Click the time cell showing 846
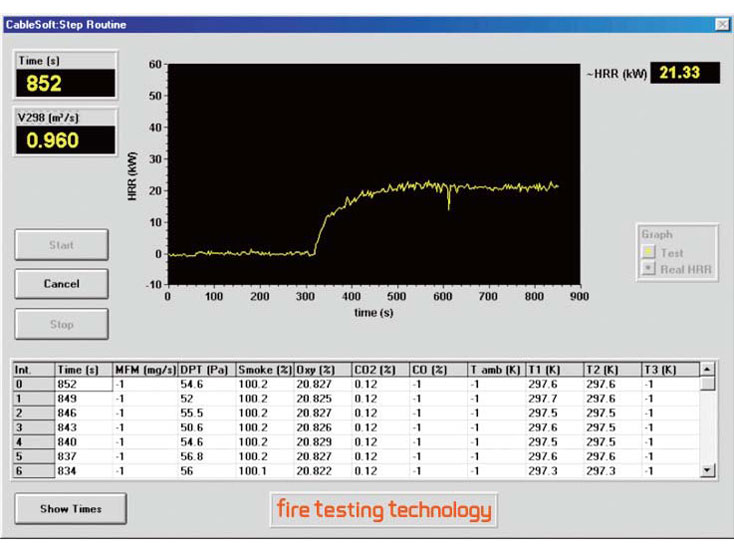734x552 pixels. pos(83,412)
